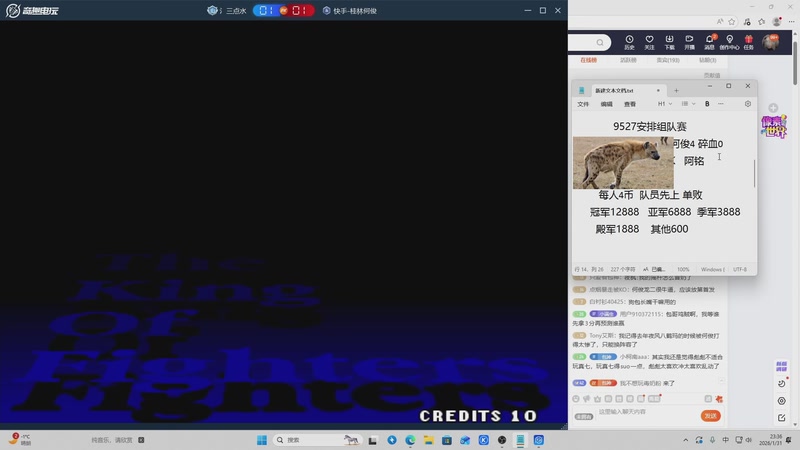
Task: Click the megaphone icon in chat toolbar
Action: click(x=587, y=399)
